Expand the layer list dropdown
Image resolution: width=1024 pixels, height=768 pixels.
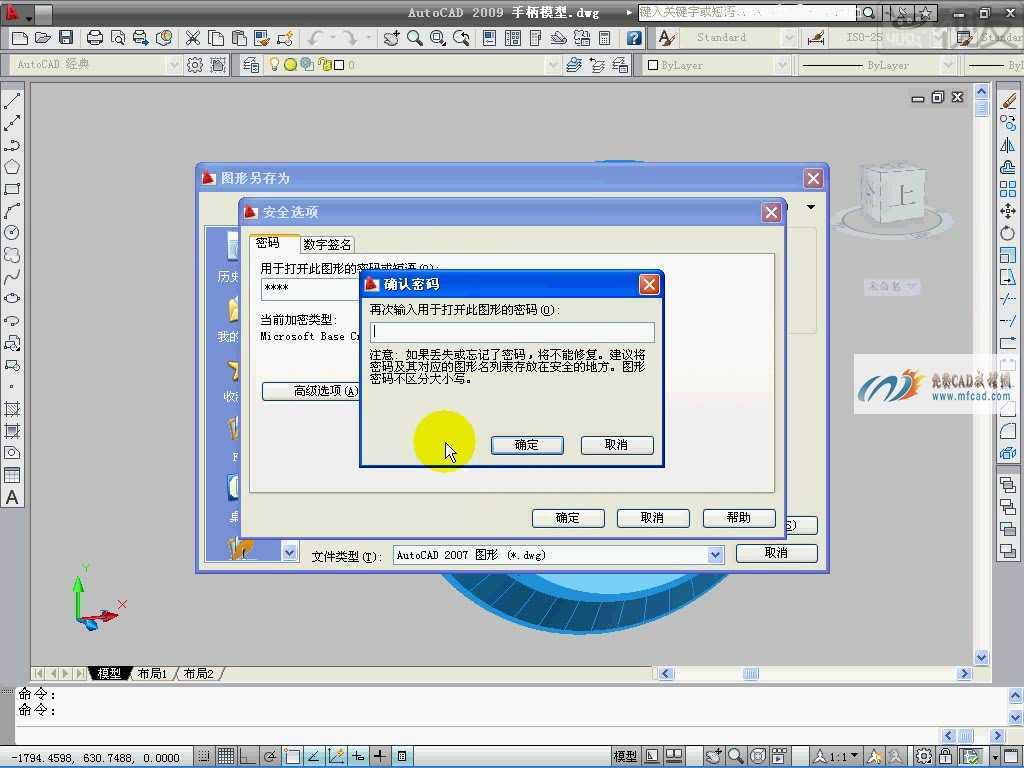point(552,65)
